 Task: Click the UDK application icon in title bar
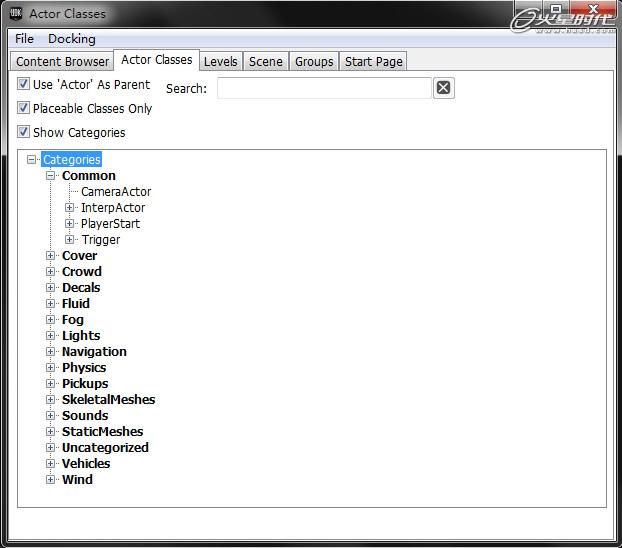(x=15, y=13)
